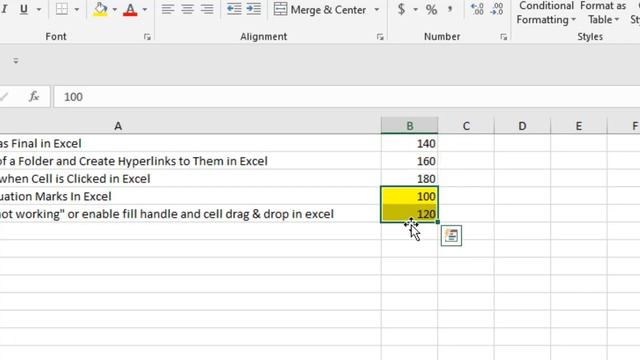Select yellow cell containing 100
640x360 pixels.
tap(409, 196)
